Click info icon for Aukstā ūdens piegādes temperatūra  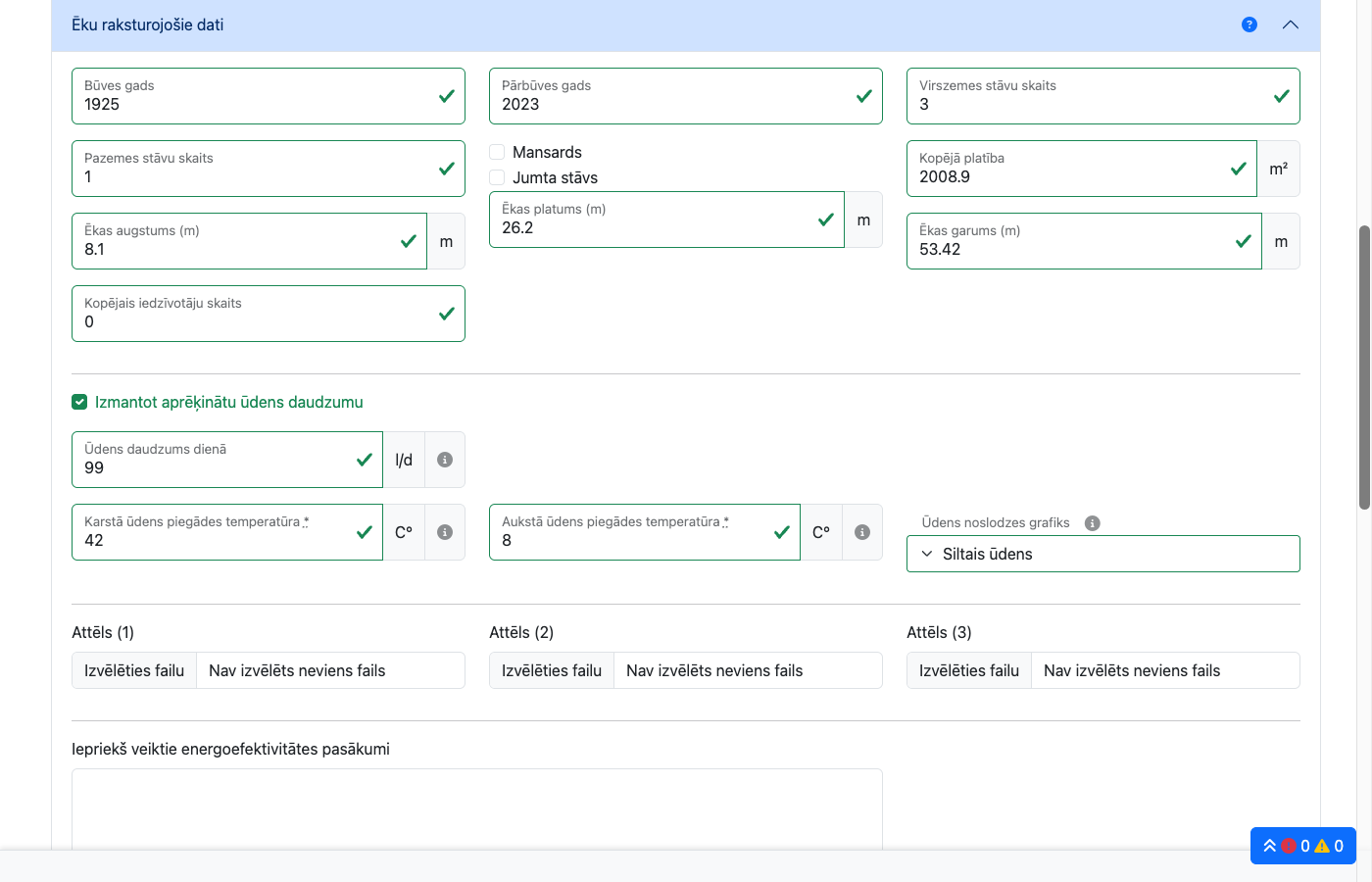862,532
